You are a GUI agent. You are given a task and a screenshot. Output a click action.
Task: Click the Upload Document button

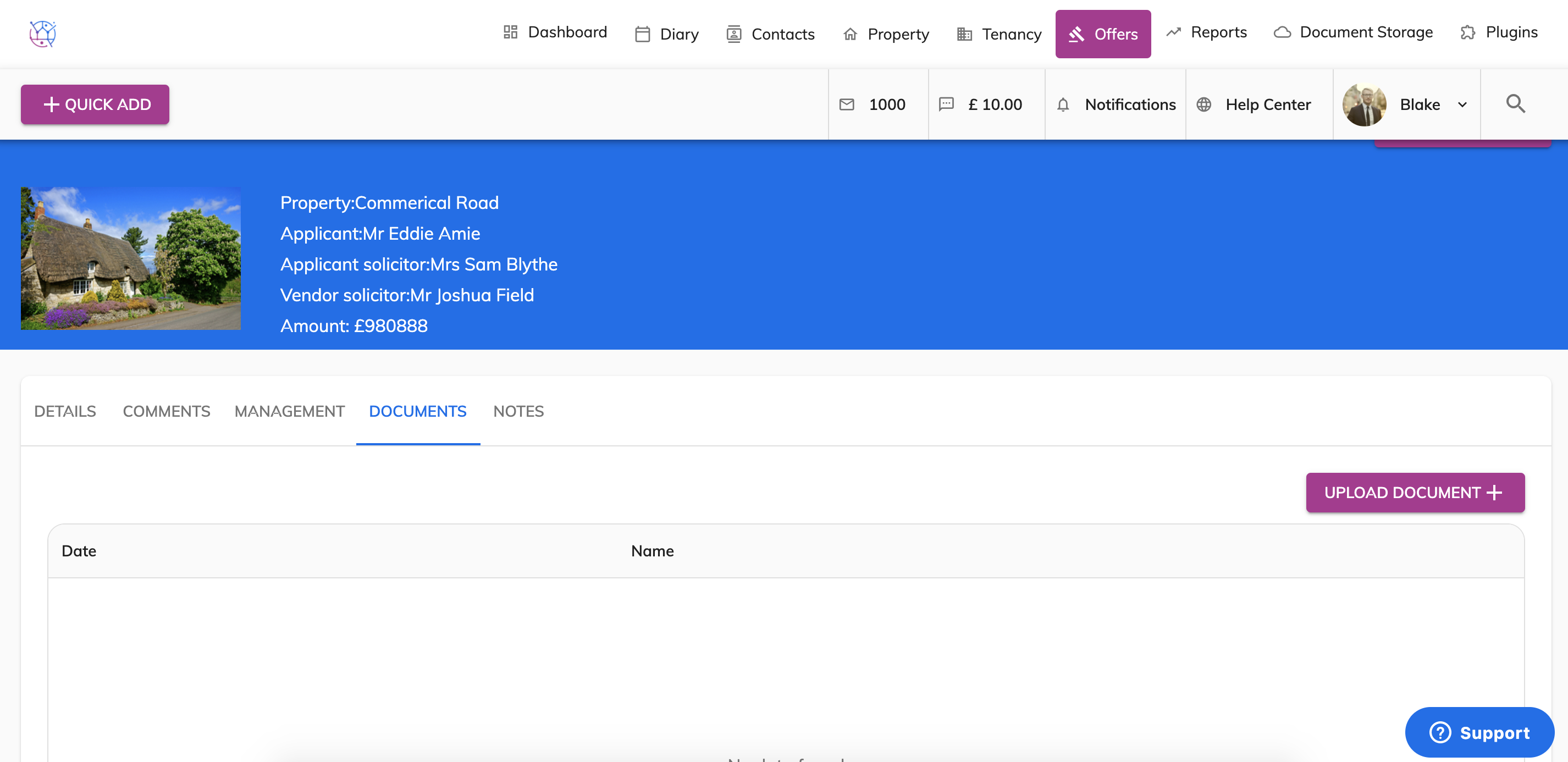click(x=1415, y=493)
